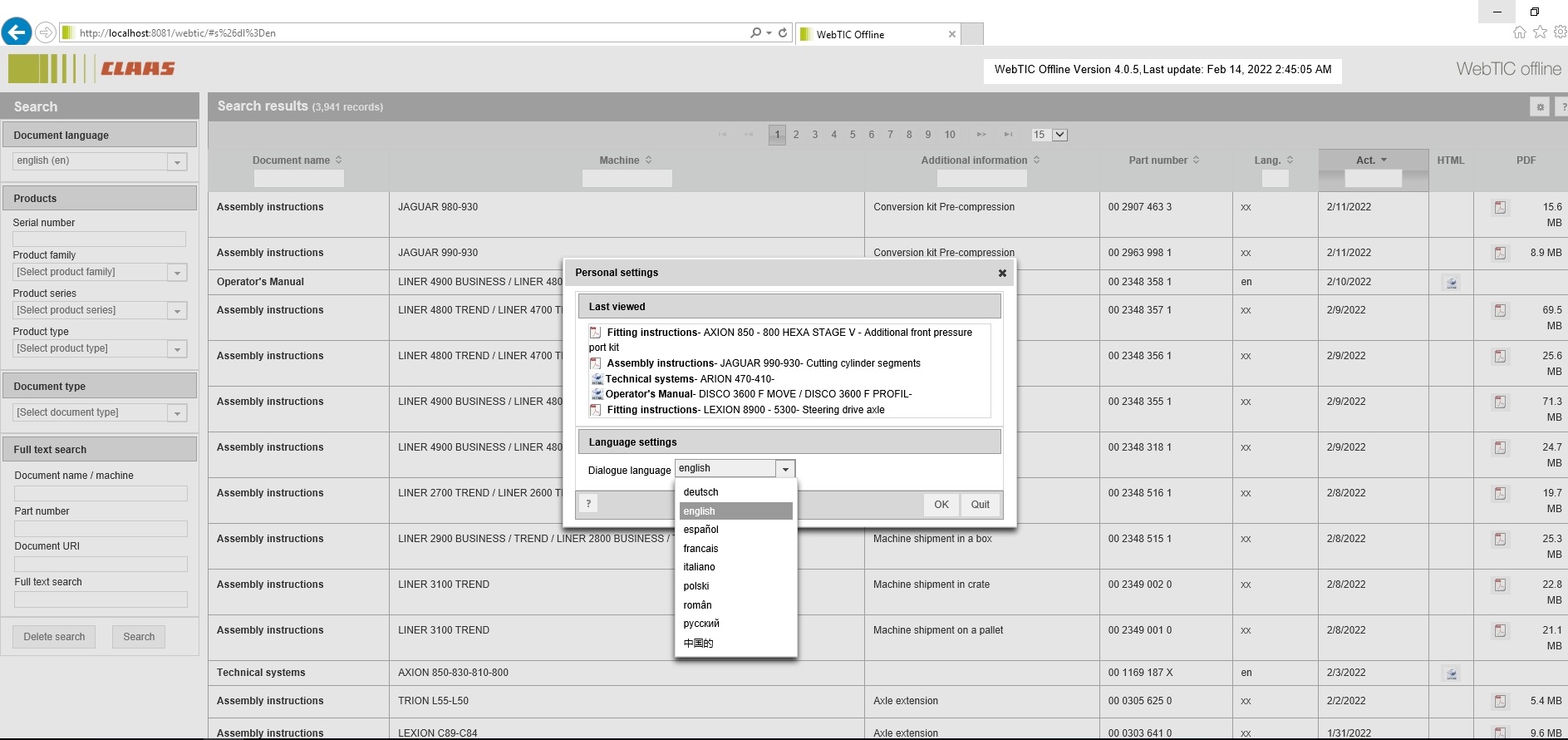Open last viewed Fitting instructions LEXION 8900
The image size is (1568, 740).
(736, 410)
